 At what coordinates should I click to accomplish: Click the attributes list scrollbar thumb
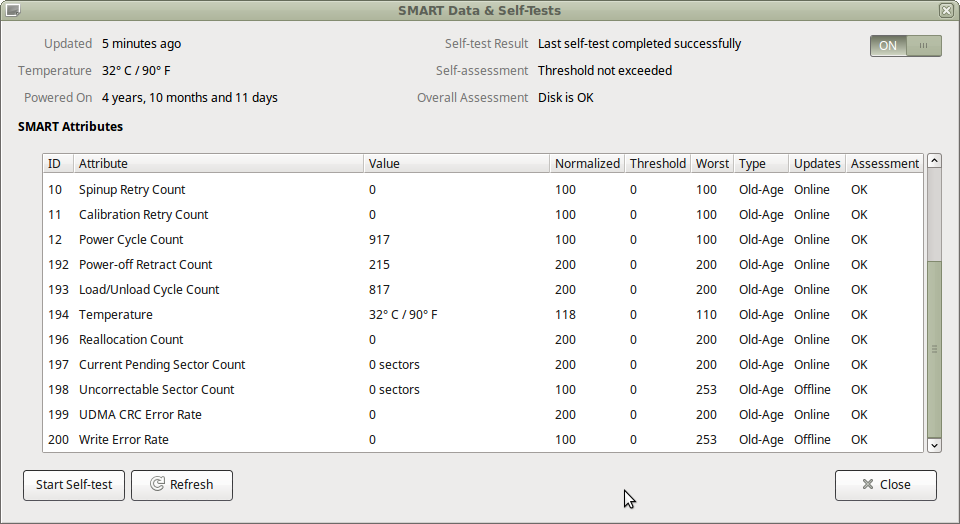934,349
